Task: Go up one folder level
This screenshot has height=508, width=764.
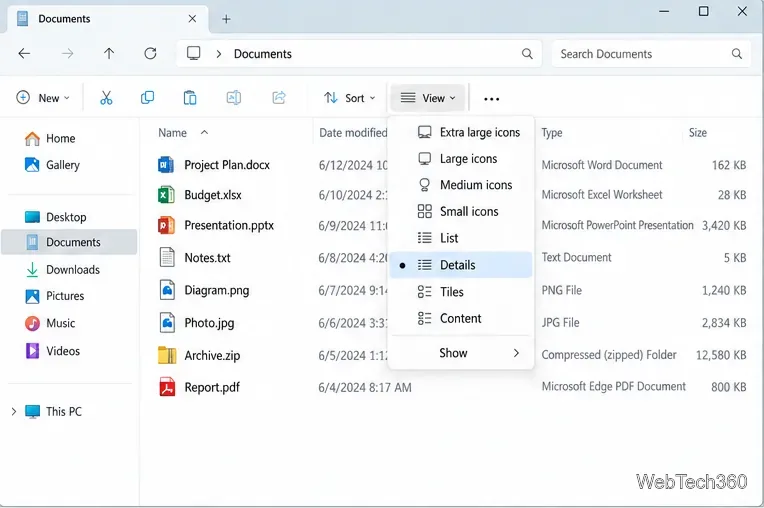Action: pyautogui.click(x=109, y=54)
